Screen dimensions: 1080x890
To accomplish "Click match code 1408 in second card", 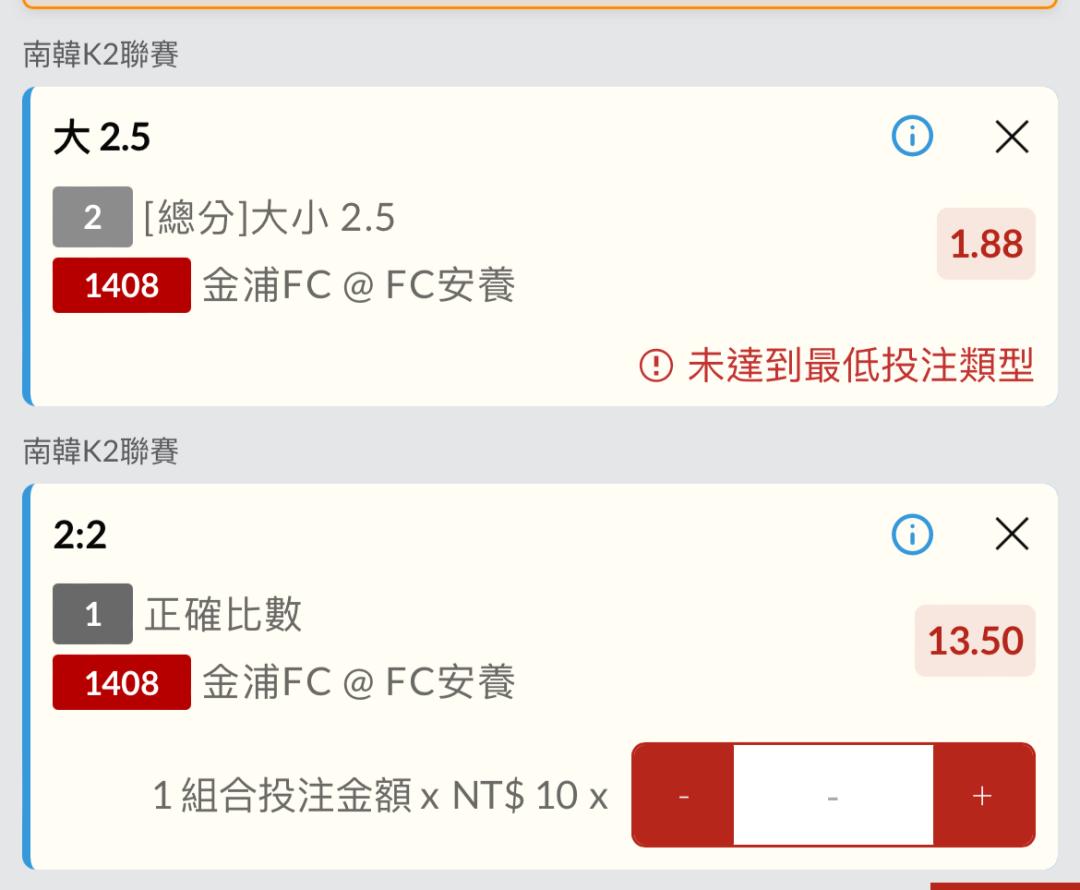I will coord(121,682).
